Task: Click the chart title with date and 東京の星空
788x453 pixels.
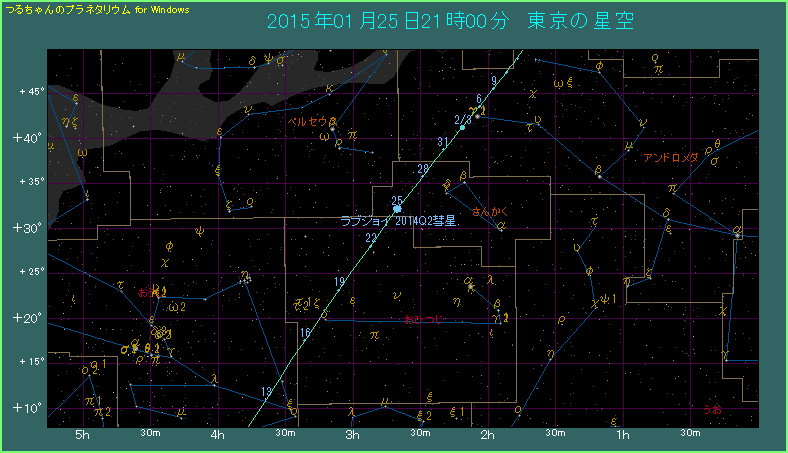Action: pos(451,21)
